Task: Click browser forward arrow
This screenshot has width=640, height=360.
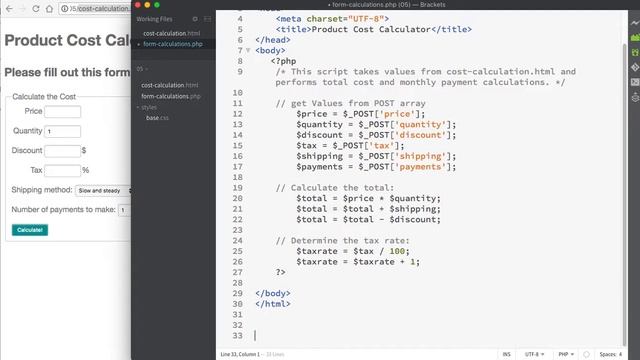Action: (22, 9)
